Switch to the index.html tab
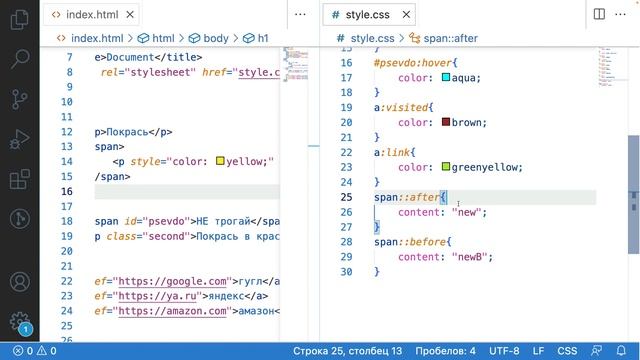 (92, 15)
